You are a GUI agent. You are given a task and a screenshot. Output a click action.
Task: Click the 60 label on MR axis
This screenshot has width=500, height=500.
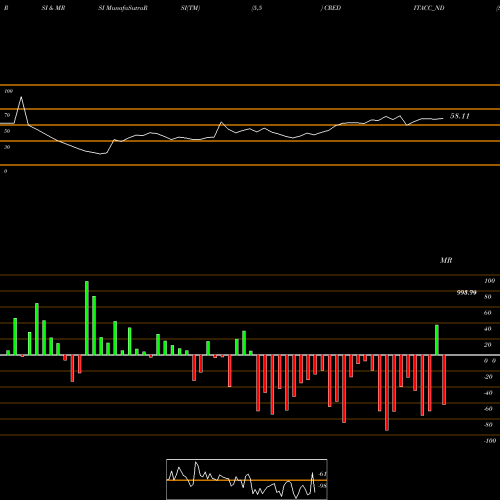tap(488, 313)
